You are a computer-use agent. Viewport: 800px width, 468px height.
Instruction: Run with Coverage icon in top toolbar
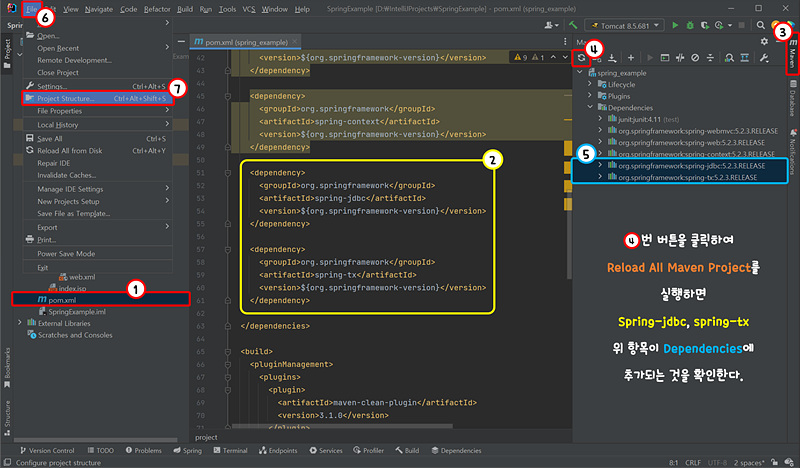click(705, 25)
